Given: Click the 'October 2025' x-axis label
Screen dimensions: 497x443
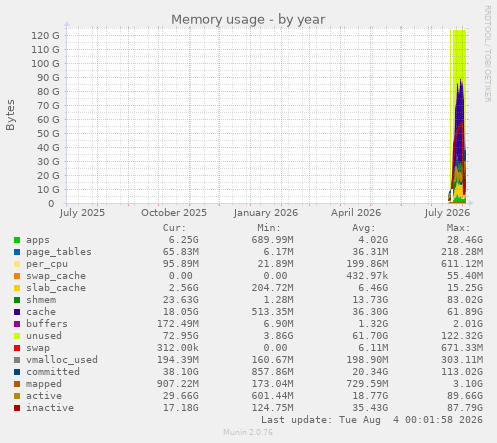Looking at the screenshot, I should point(174,213).
